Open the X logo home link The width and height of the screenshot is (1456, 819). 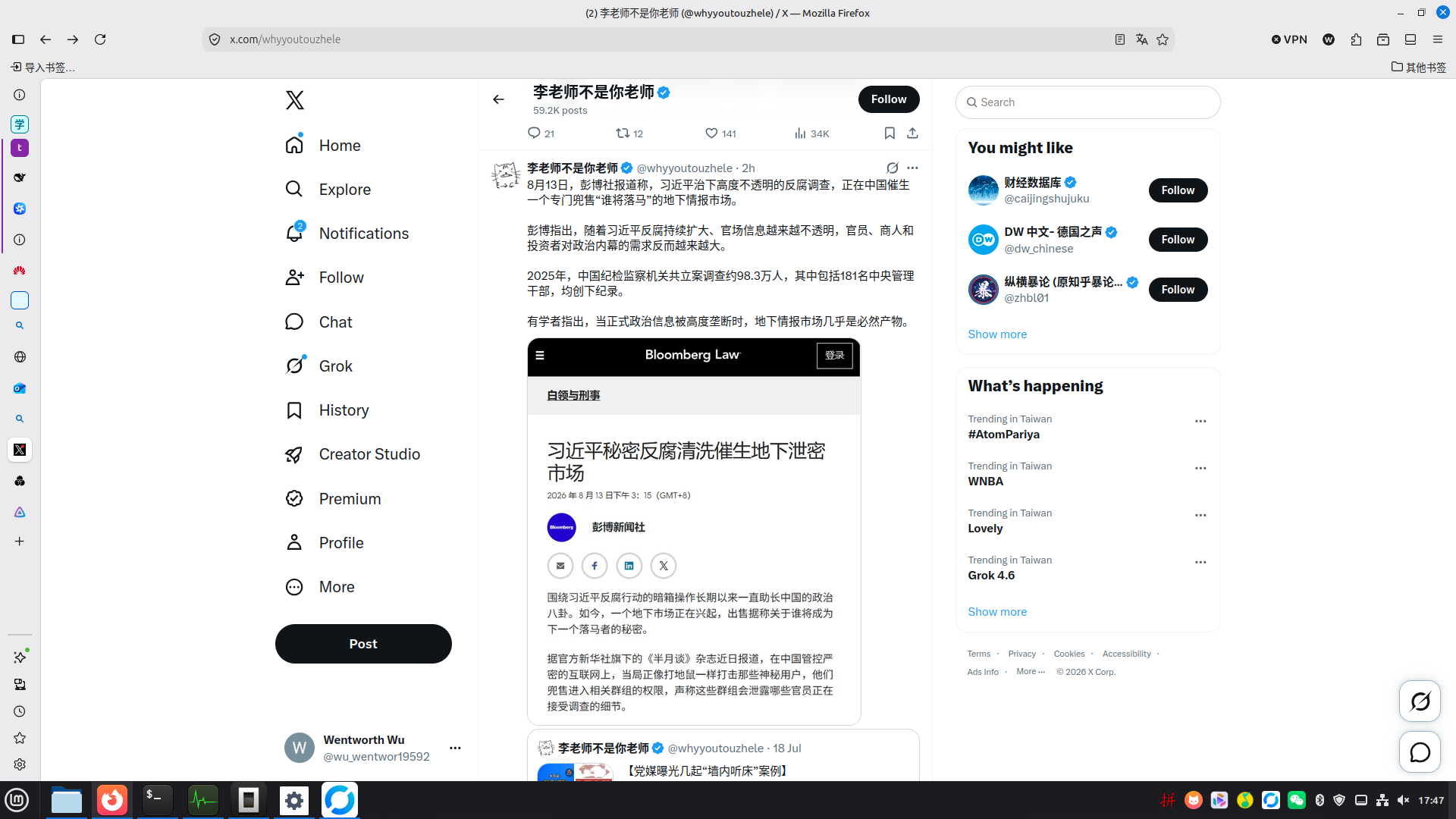click(295, 100)
